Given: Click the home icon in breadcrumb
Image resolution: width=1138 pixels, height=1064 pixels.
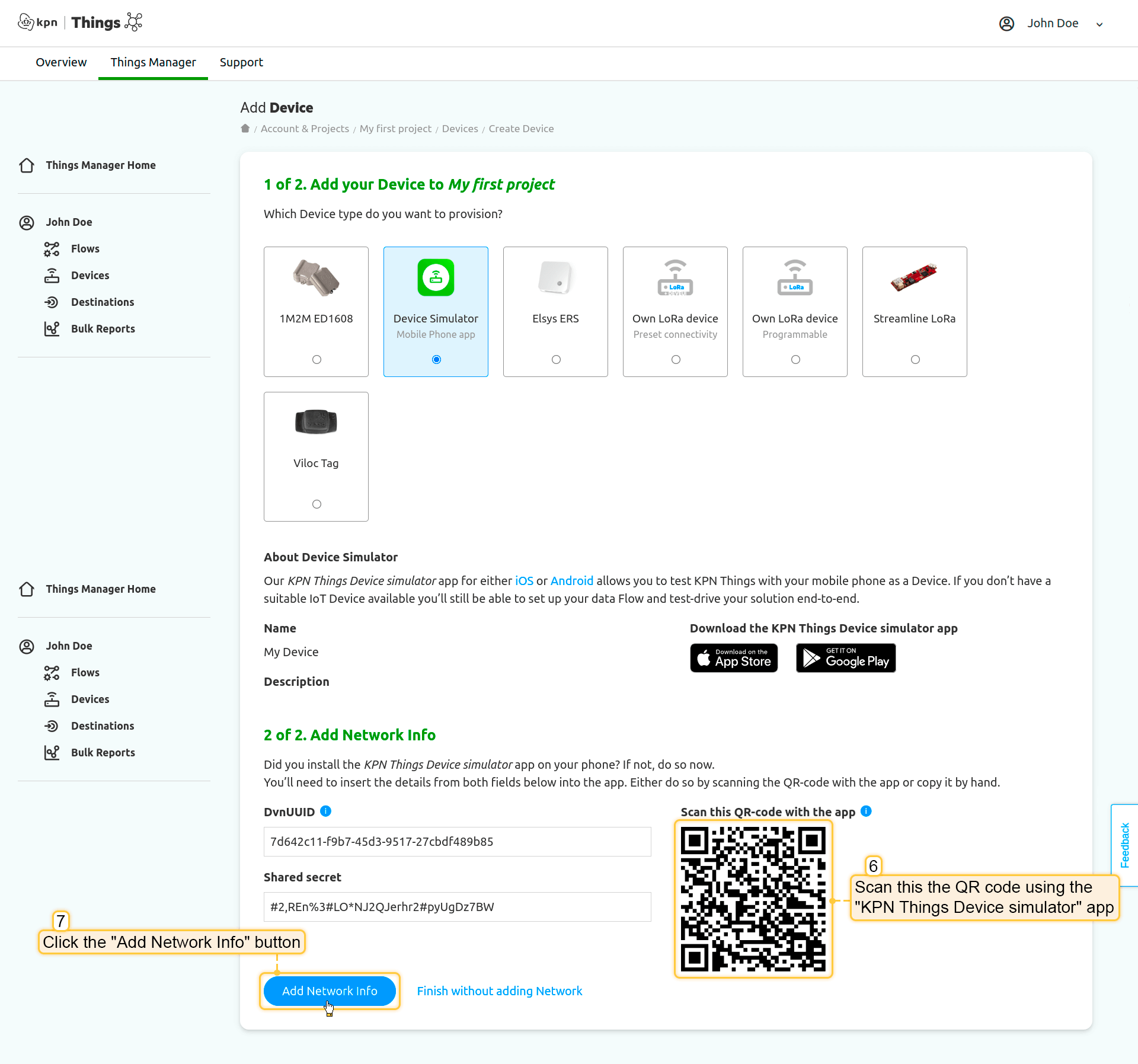Looking at the screenshot, I should pyautogui.click(x=245, y=129).
